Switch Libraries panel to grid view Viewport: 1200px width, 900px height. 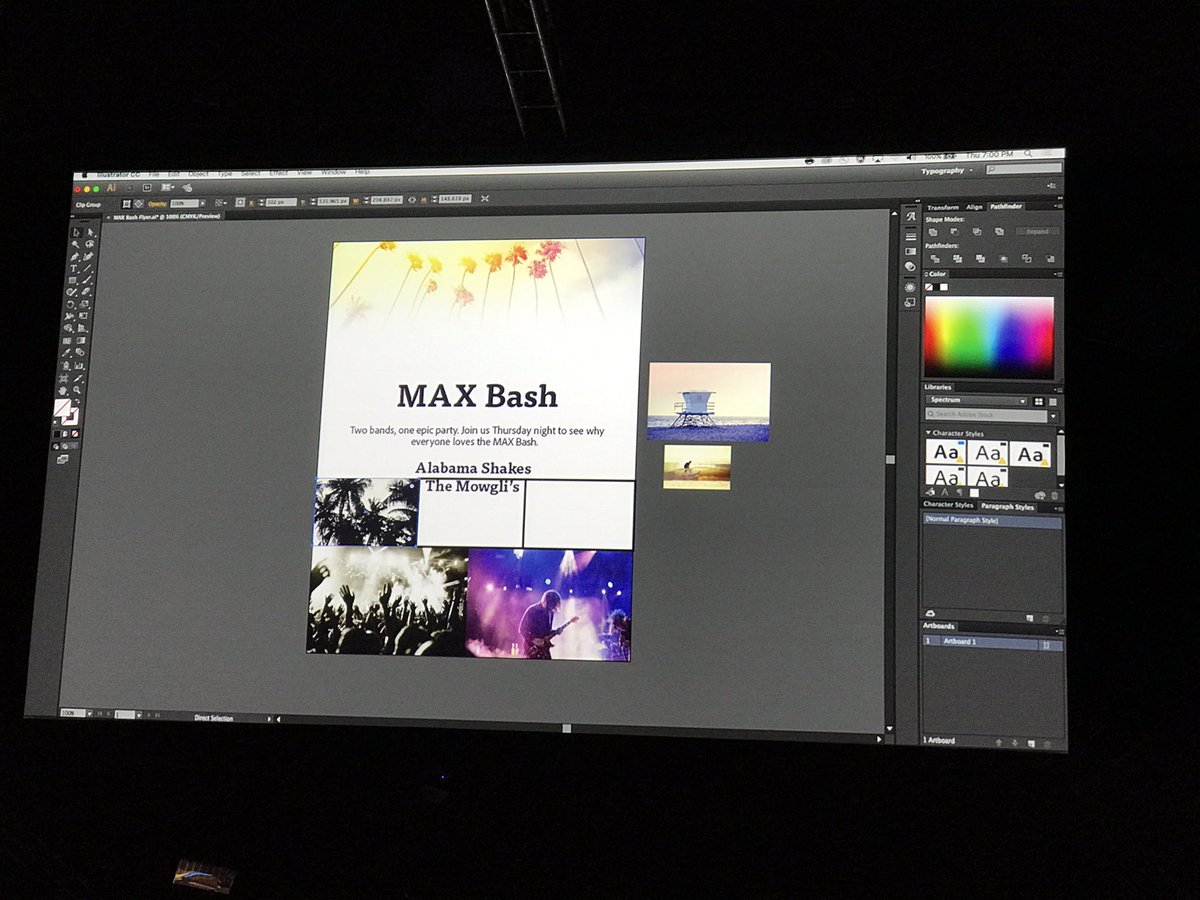(1039, 402)
